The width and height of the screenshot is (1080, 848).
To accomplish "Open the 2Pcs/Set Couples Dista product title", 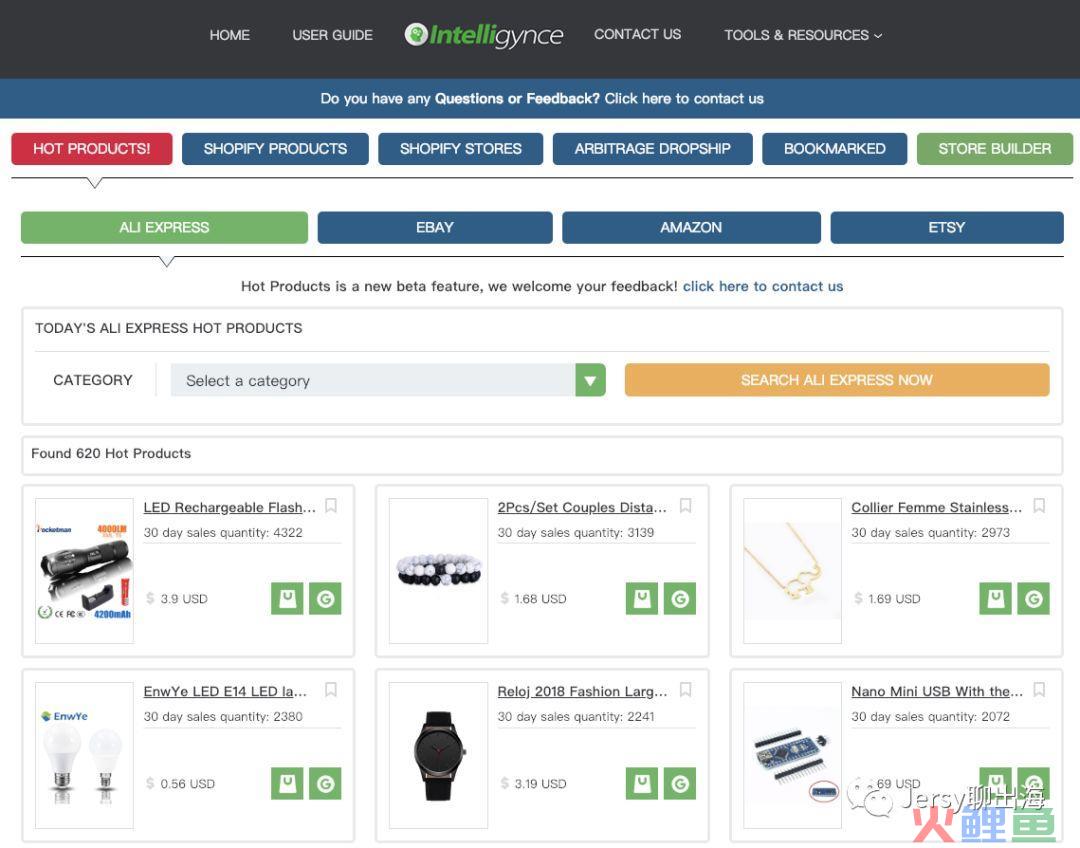I will pyautogui.click(x=582, y=508).
